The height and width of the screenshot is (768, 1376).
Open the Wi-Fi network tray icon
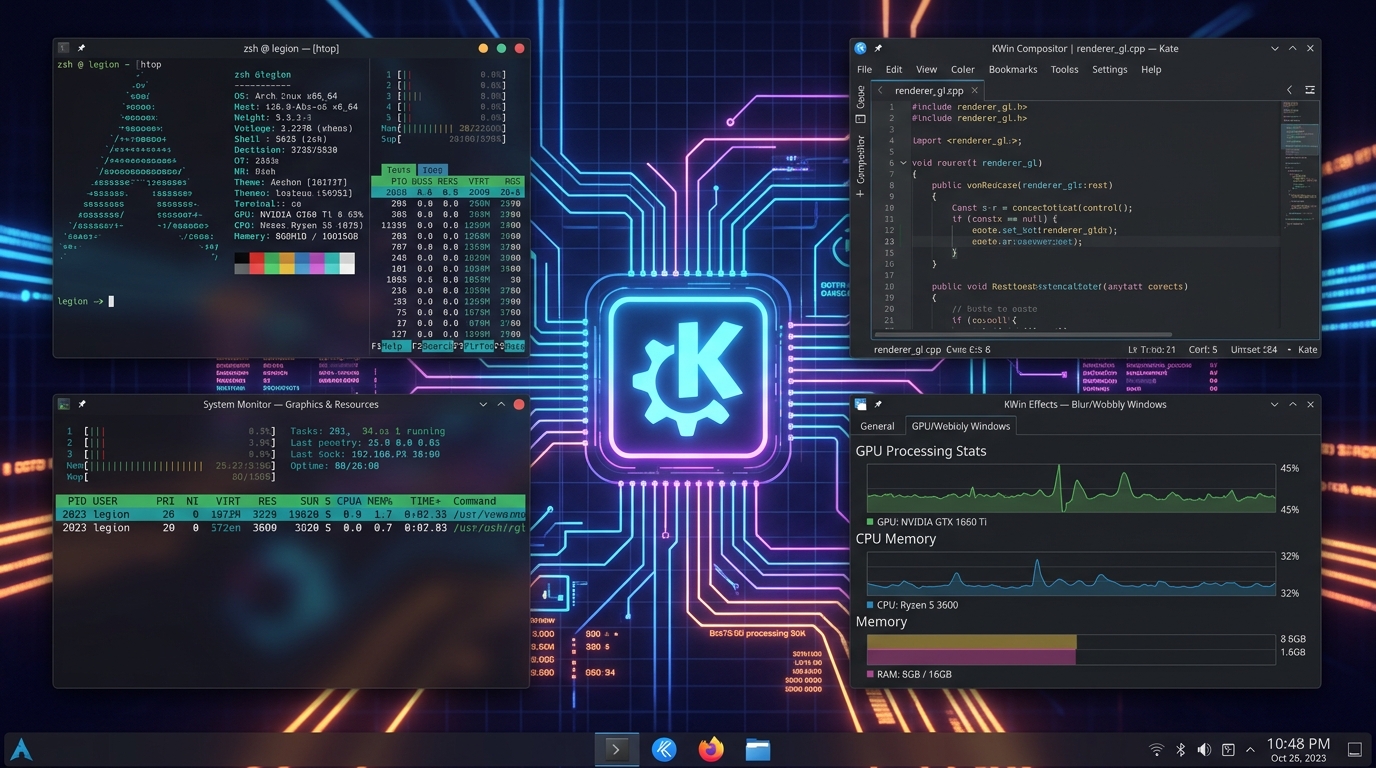(x=1156, y=750)
